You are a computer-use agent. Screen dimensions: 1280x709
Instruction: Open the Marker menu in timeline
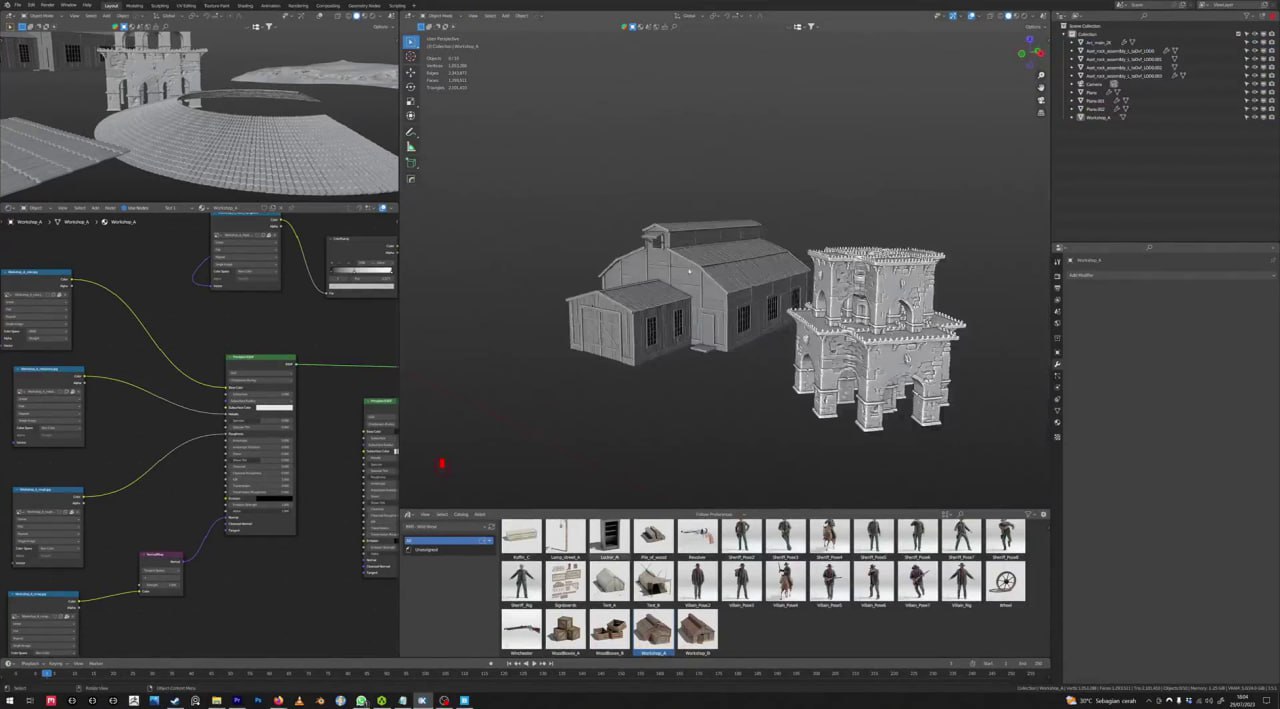point(96,663)
